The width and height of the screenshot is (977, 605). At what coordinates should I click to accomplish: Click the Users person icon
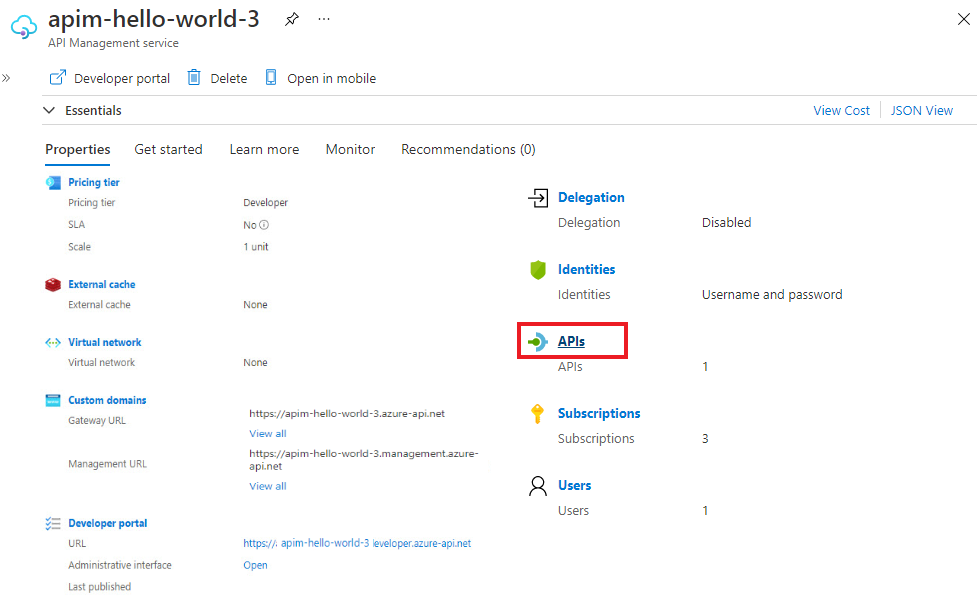[538, 486]
